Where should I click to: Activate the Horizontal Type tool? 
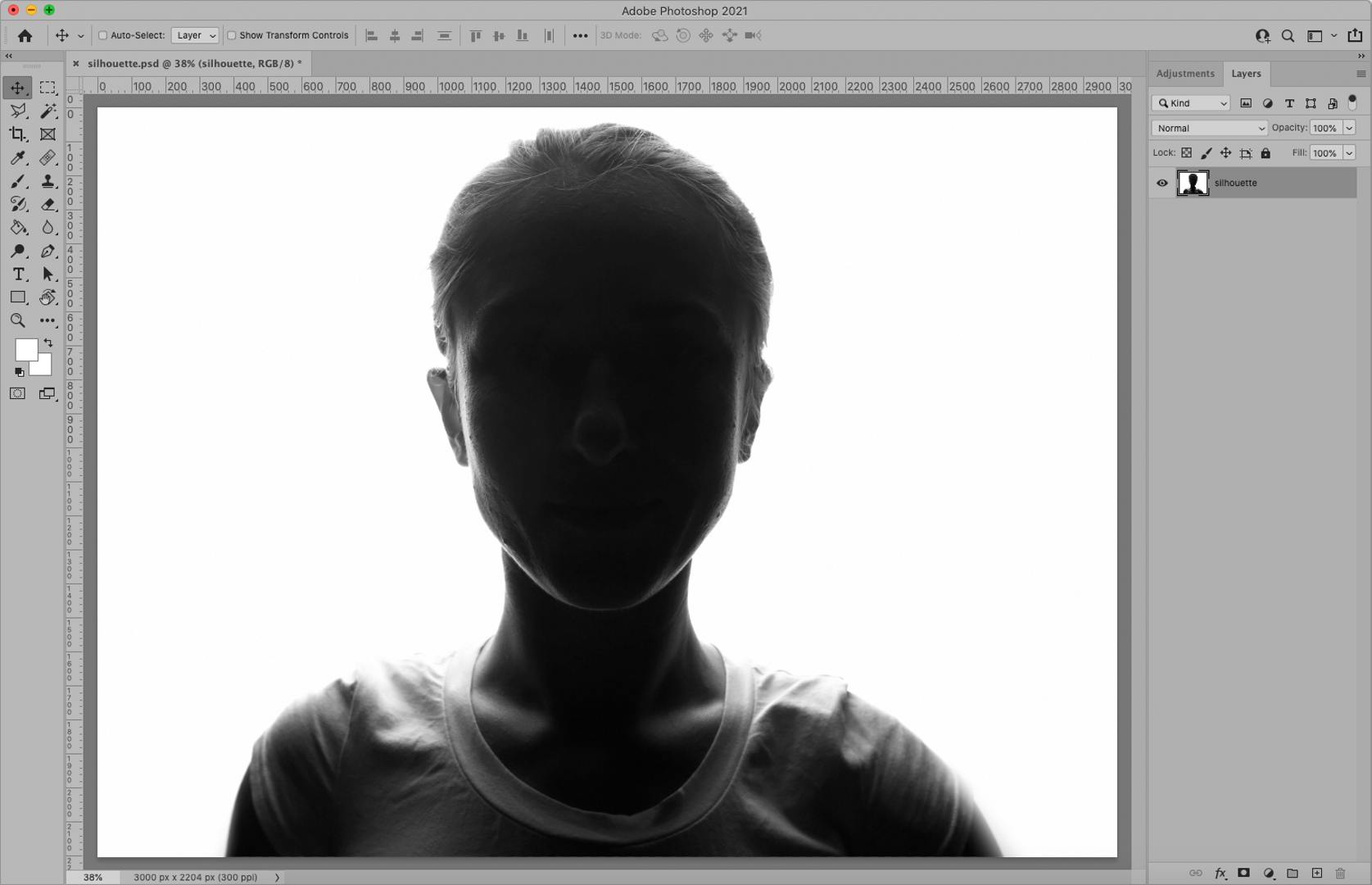(18, 275)
